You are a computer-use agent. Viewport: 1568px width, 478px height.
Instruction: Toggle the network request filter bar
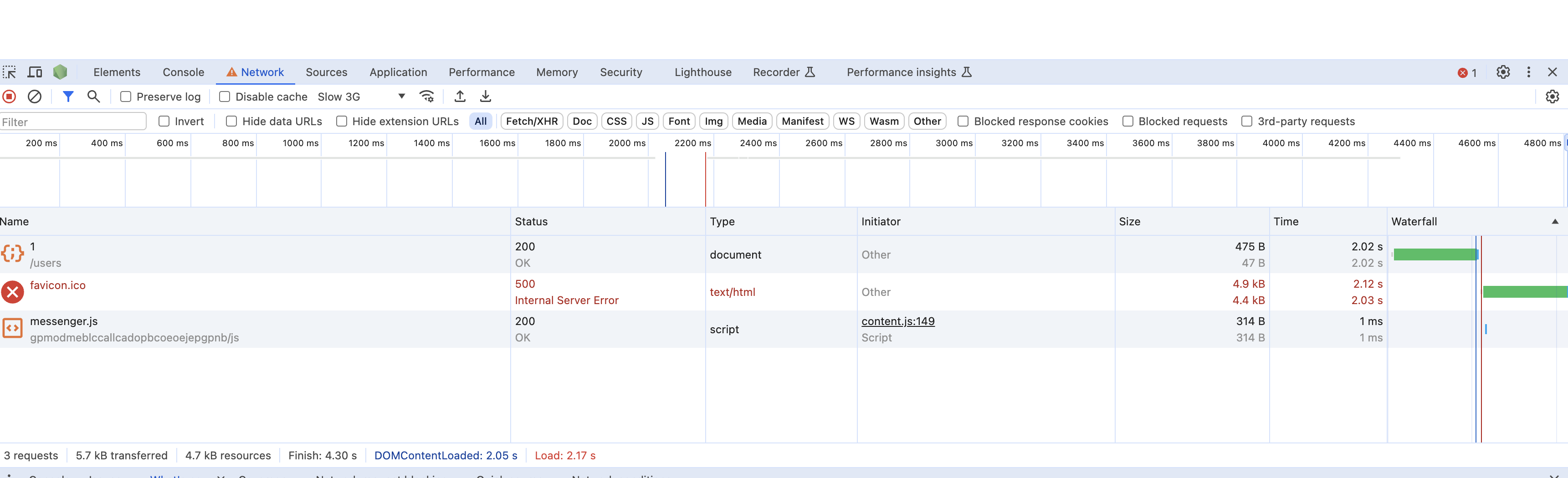coord(67,96)
